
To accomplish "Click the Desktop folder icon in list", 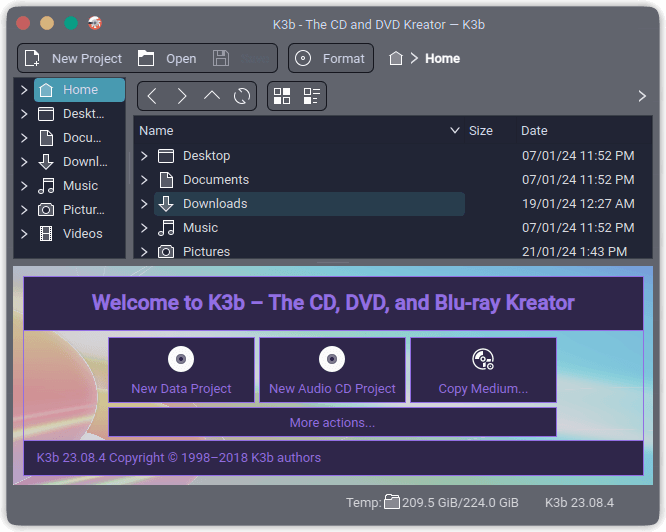I will (x=166, y=156).
